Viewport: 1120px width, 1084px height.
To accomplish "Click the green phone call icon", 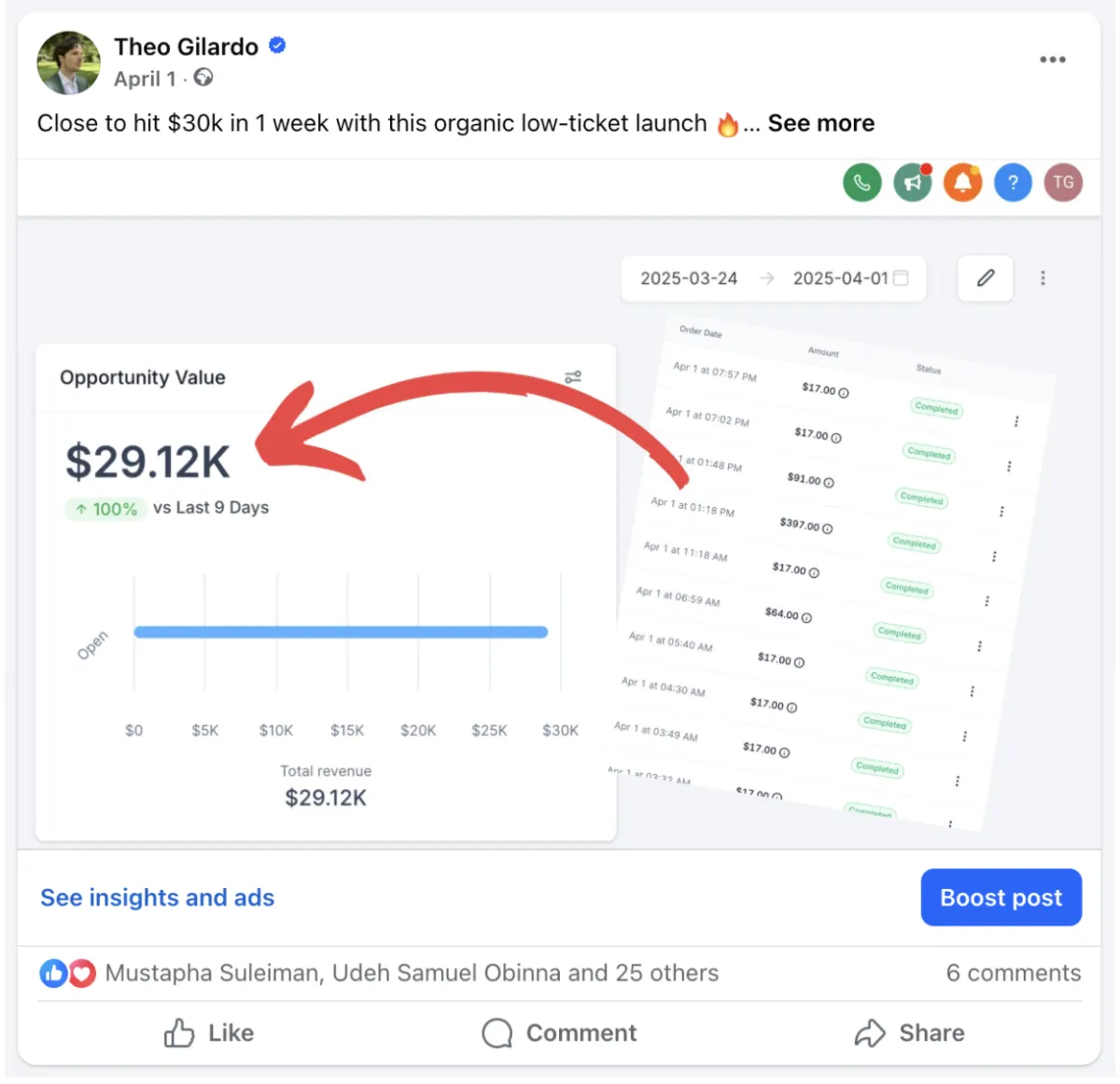I will tap(862, 182).
